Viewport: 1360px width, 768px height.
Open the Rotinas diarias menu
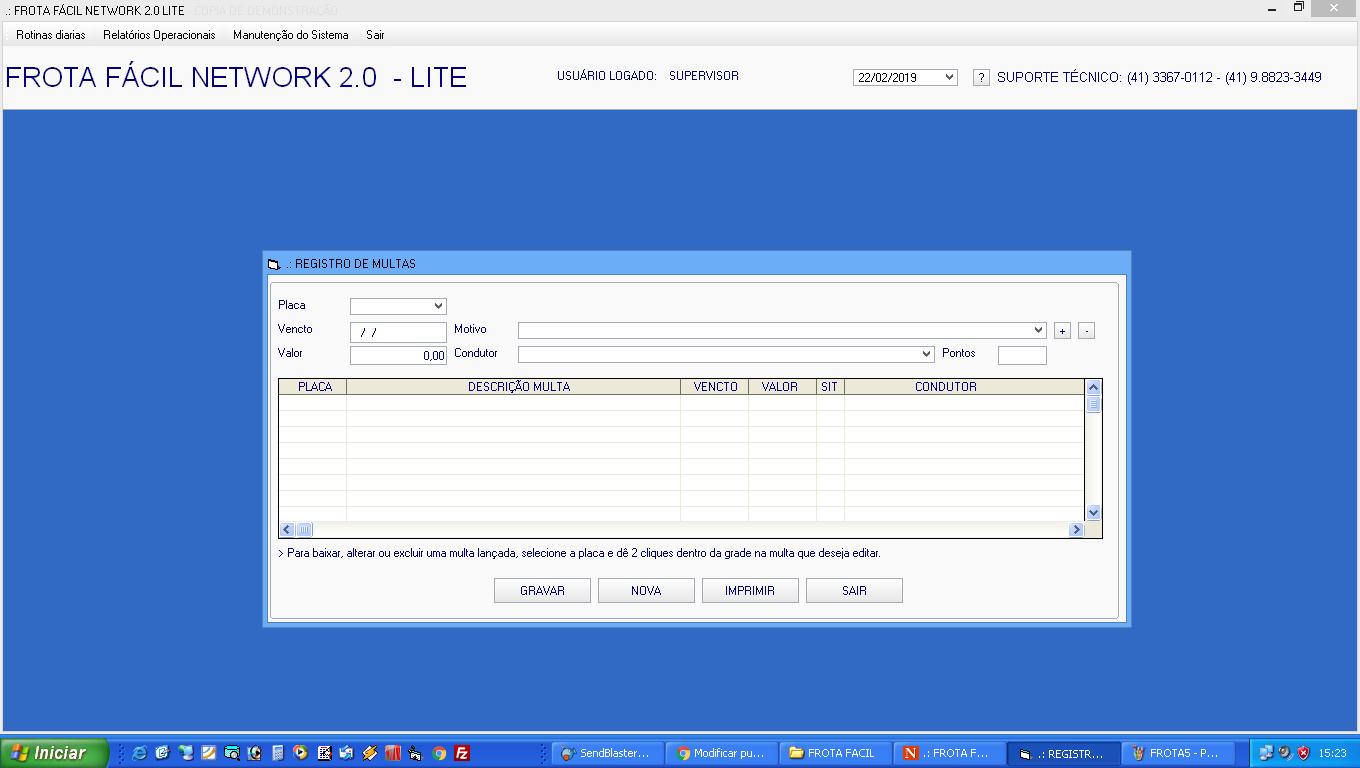click(x=49, y=33)
